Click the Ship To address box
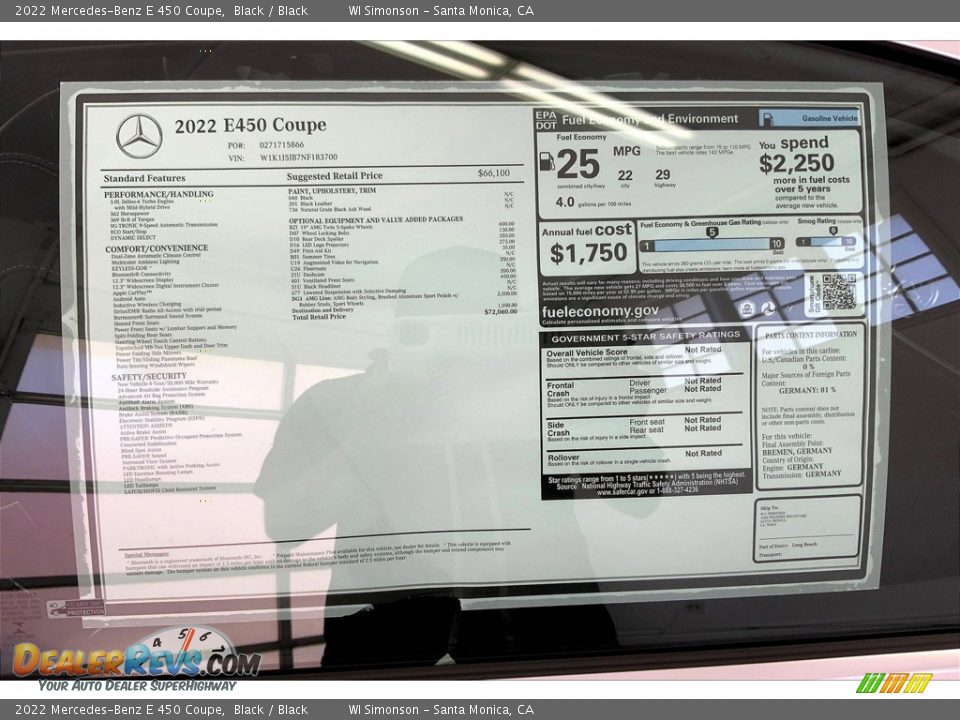This screenshot has height=720, width=960. tap(807, 528)
